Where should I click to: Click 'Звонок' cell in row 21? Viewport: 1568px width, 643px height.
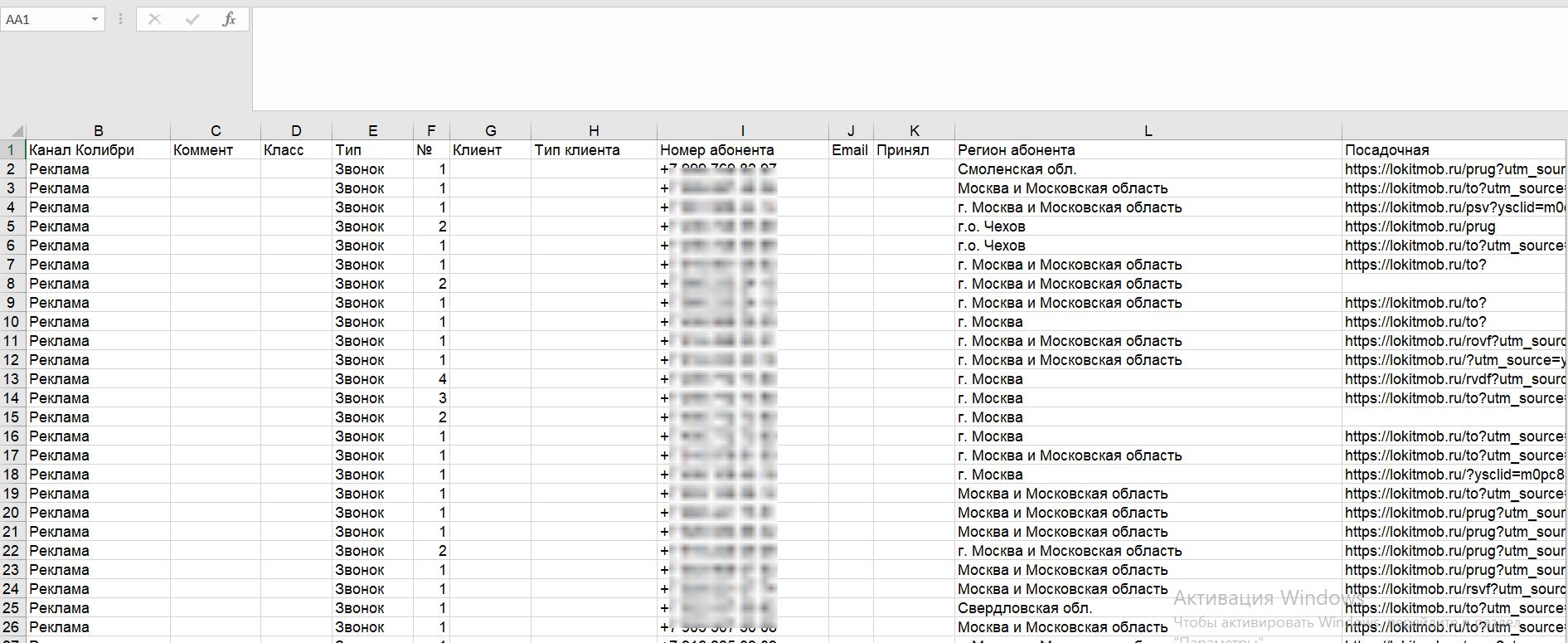click(372, 532)
